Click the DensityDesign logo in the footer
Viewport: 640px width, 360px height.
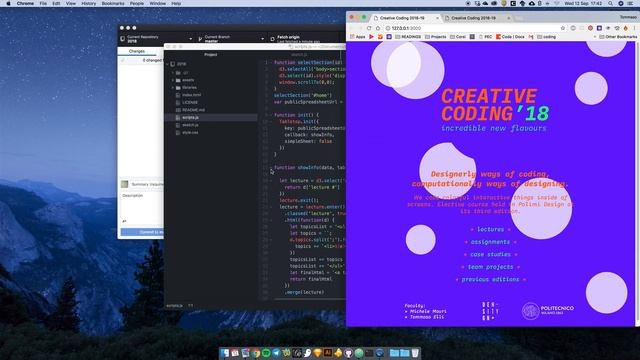click(x=490, y=311)
